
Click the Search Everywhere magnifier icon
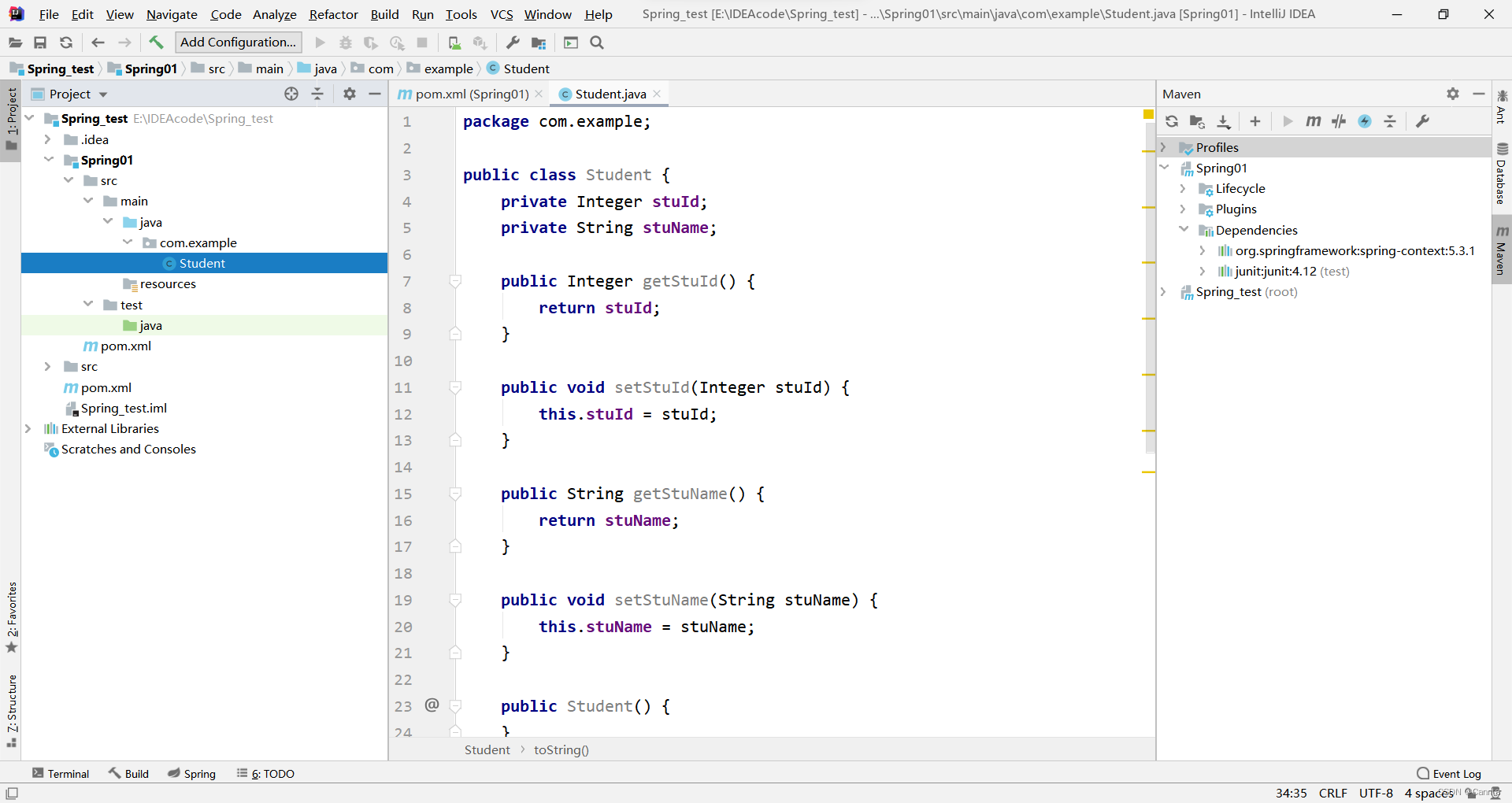tap(597, 43)
